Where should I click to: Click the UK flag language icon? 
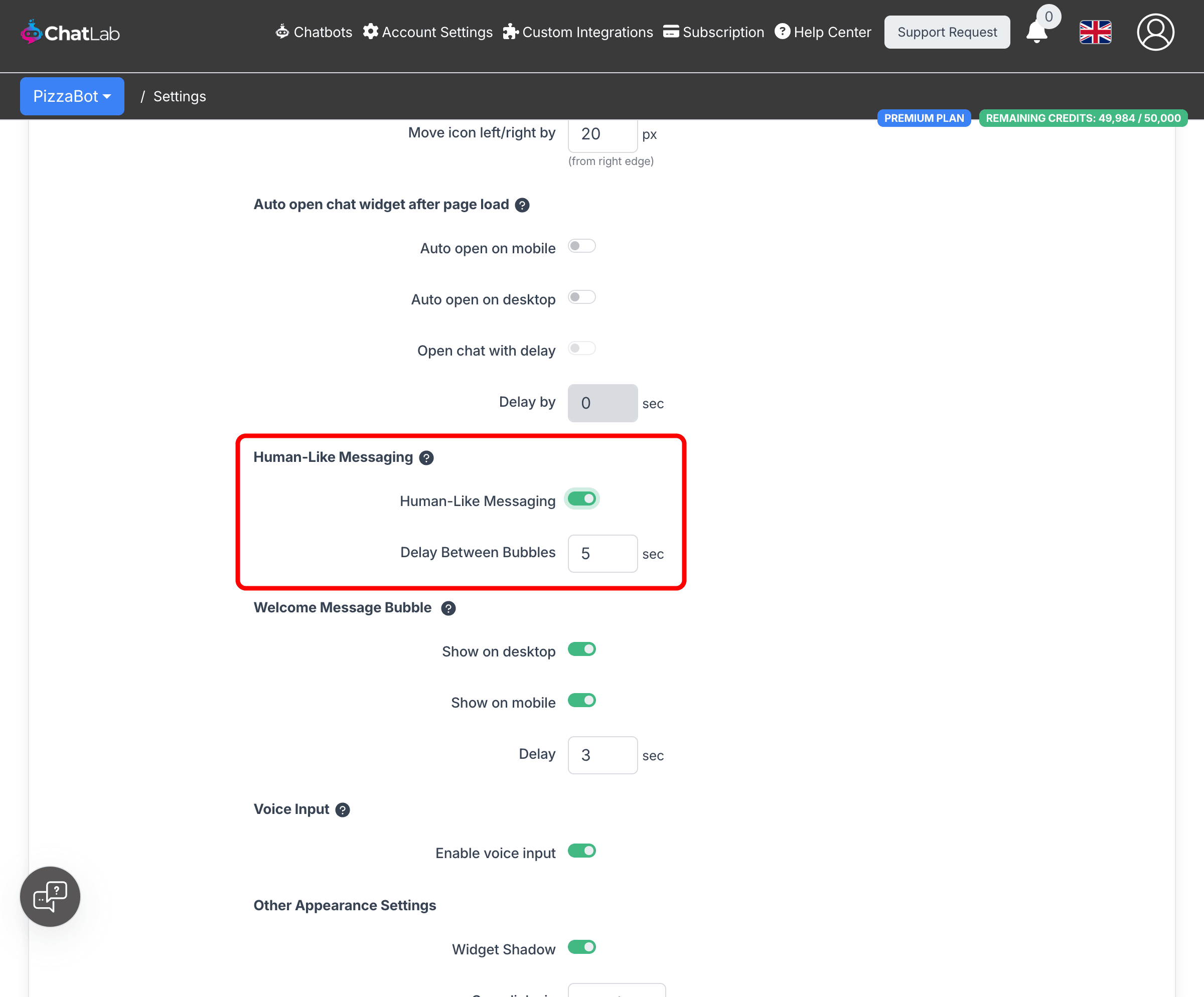(1095, 32)
